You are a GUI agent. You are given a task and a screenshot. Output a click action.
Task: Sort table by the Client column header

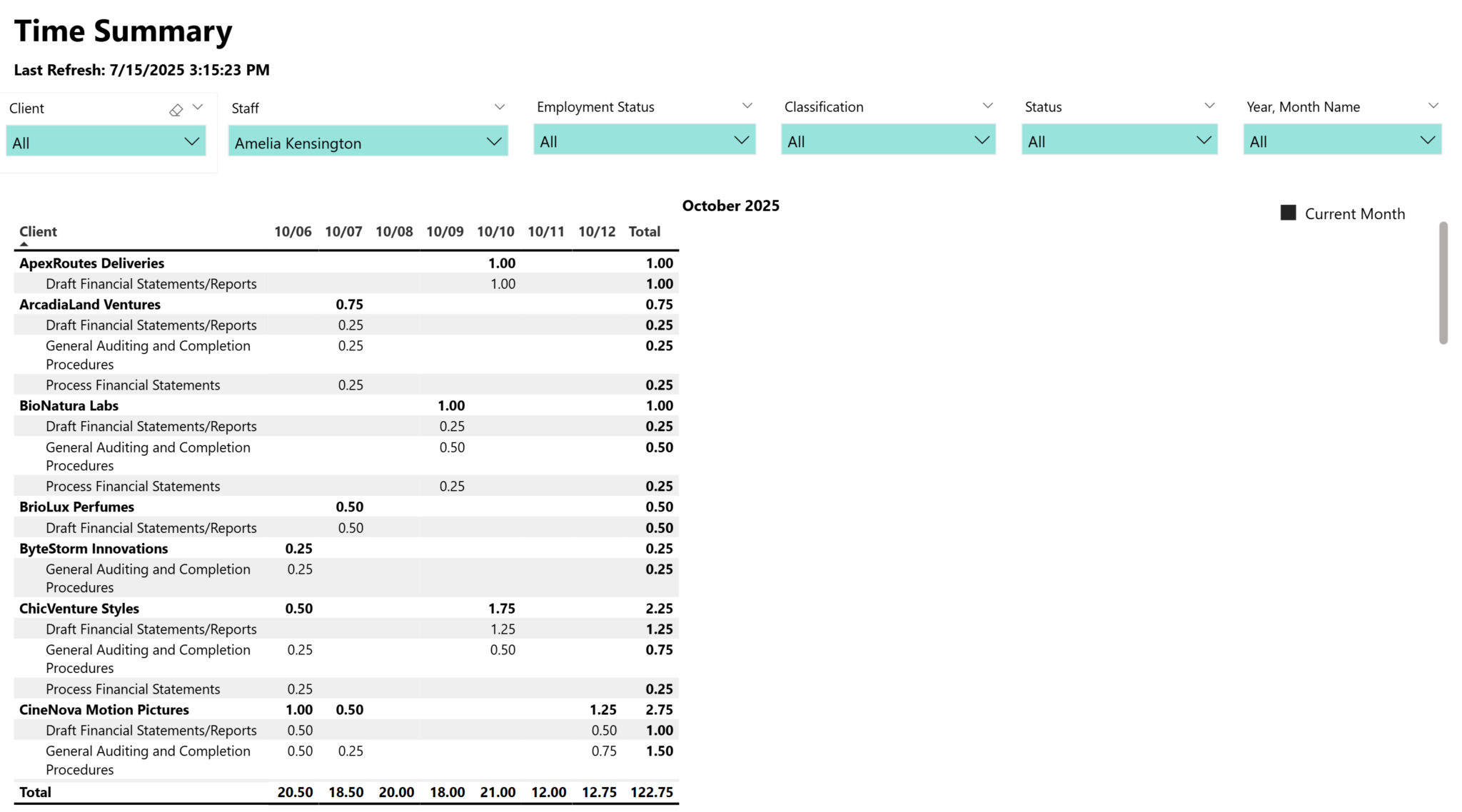tap(38, 232)
